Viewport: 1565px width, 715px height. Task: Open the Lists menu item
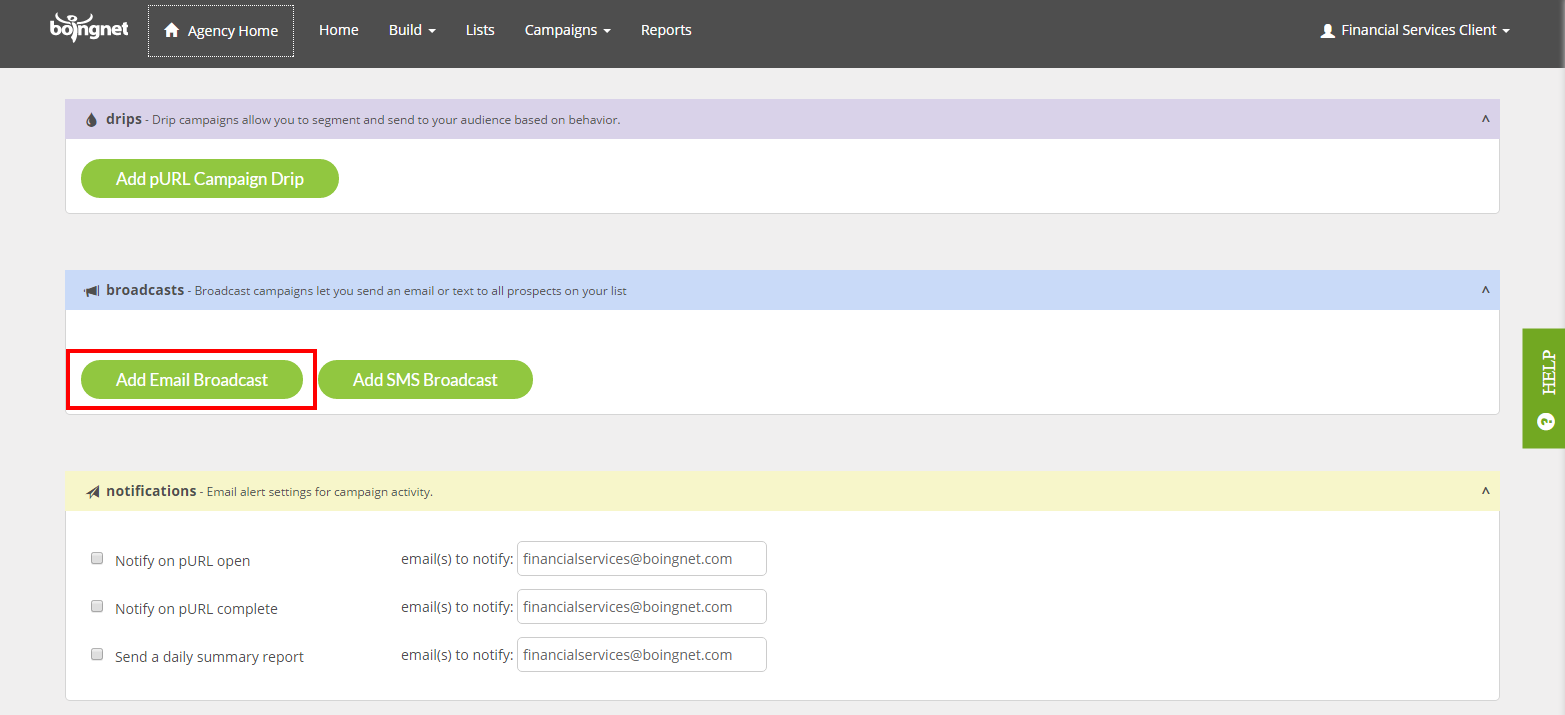(480, 30)
